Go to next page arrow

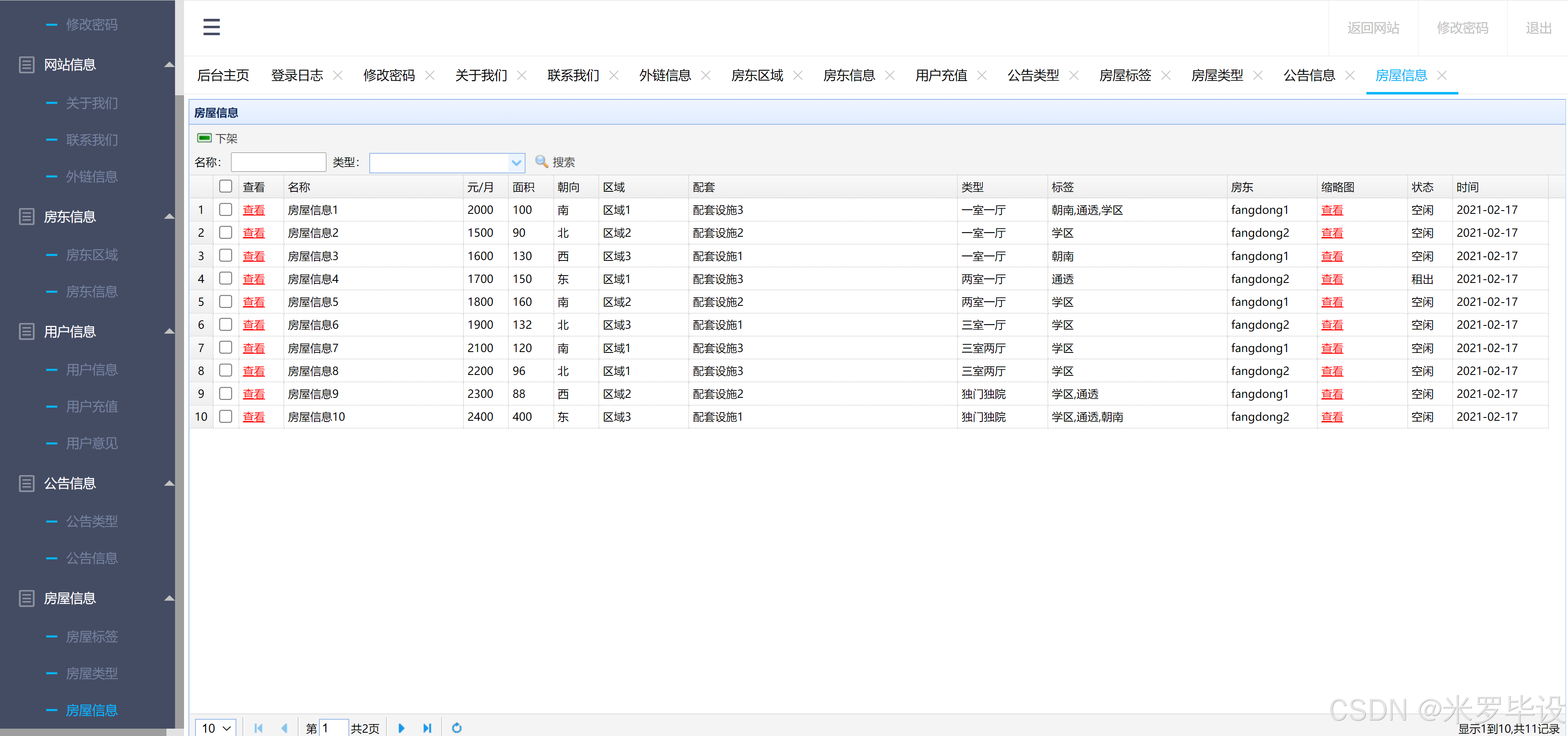[401, 727]
